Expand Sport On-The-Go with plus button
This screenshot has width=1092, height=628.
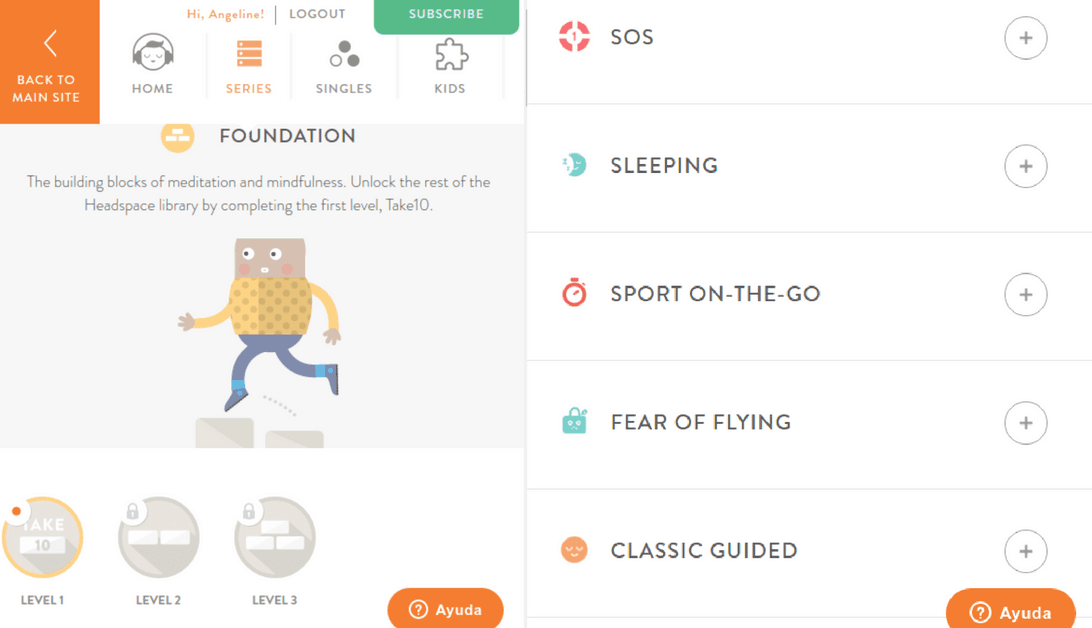tap(1025, 295)
